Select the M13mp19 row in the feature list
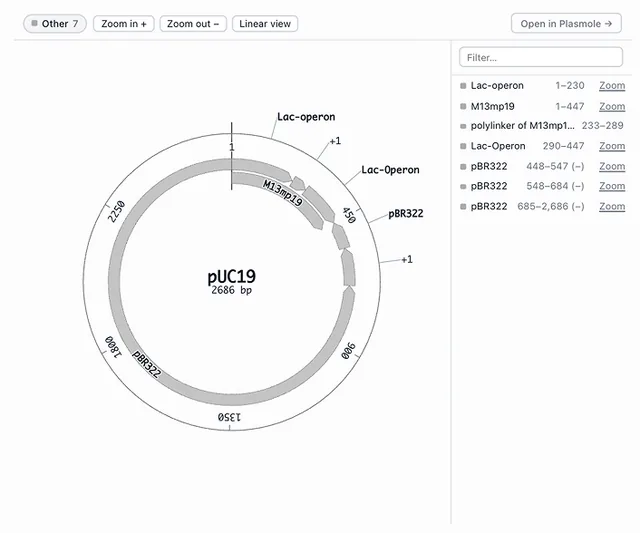The width and height of the screenshot is (640, 533). click(542, 107)
